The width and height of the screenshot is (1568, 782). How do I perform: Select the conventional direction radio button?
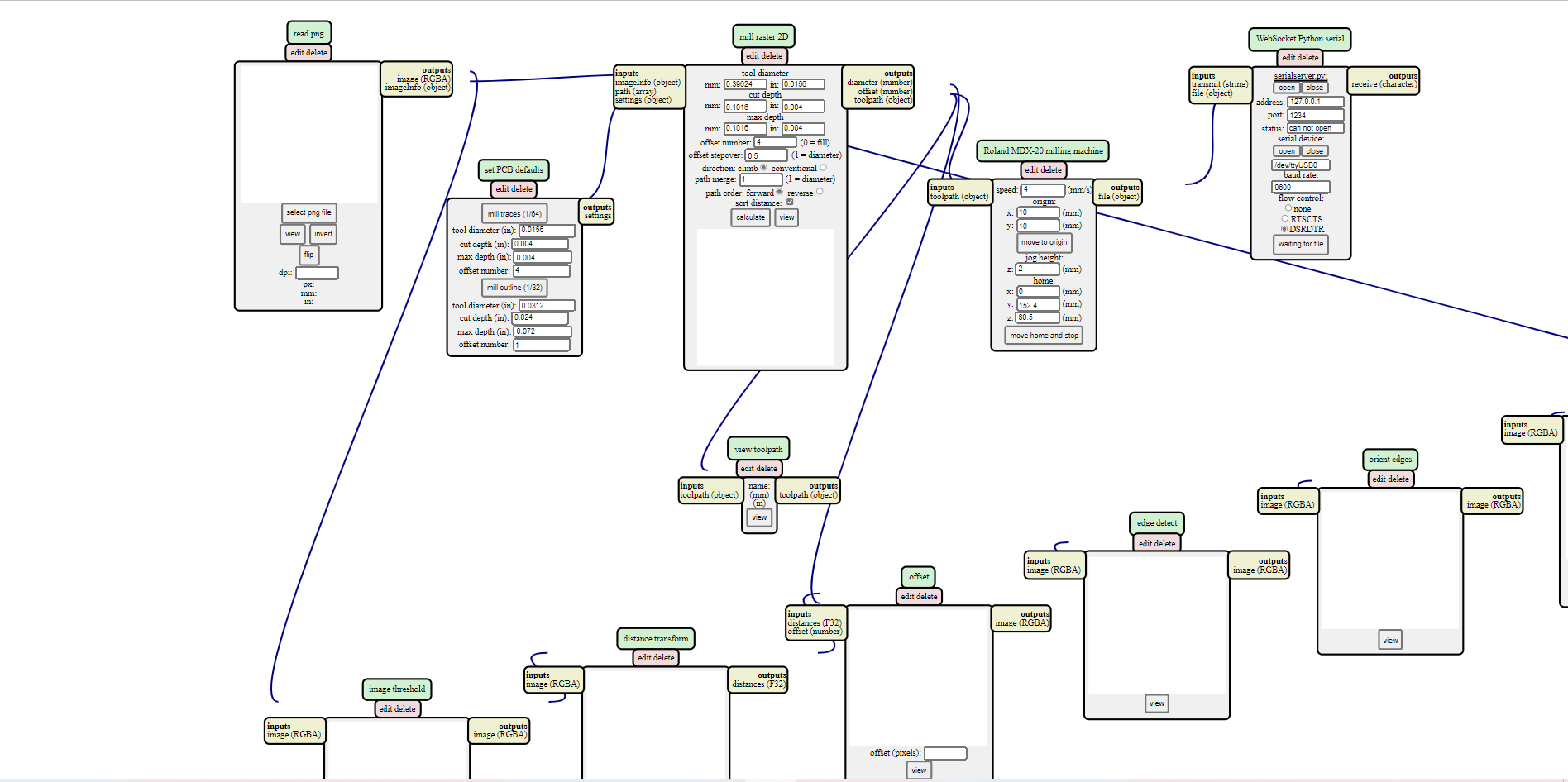[823, 168]
